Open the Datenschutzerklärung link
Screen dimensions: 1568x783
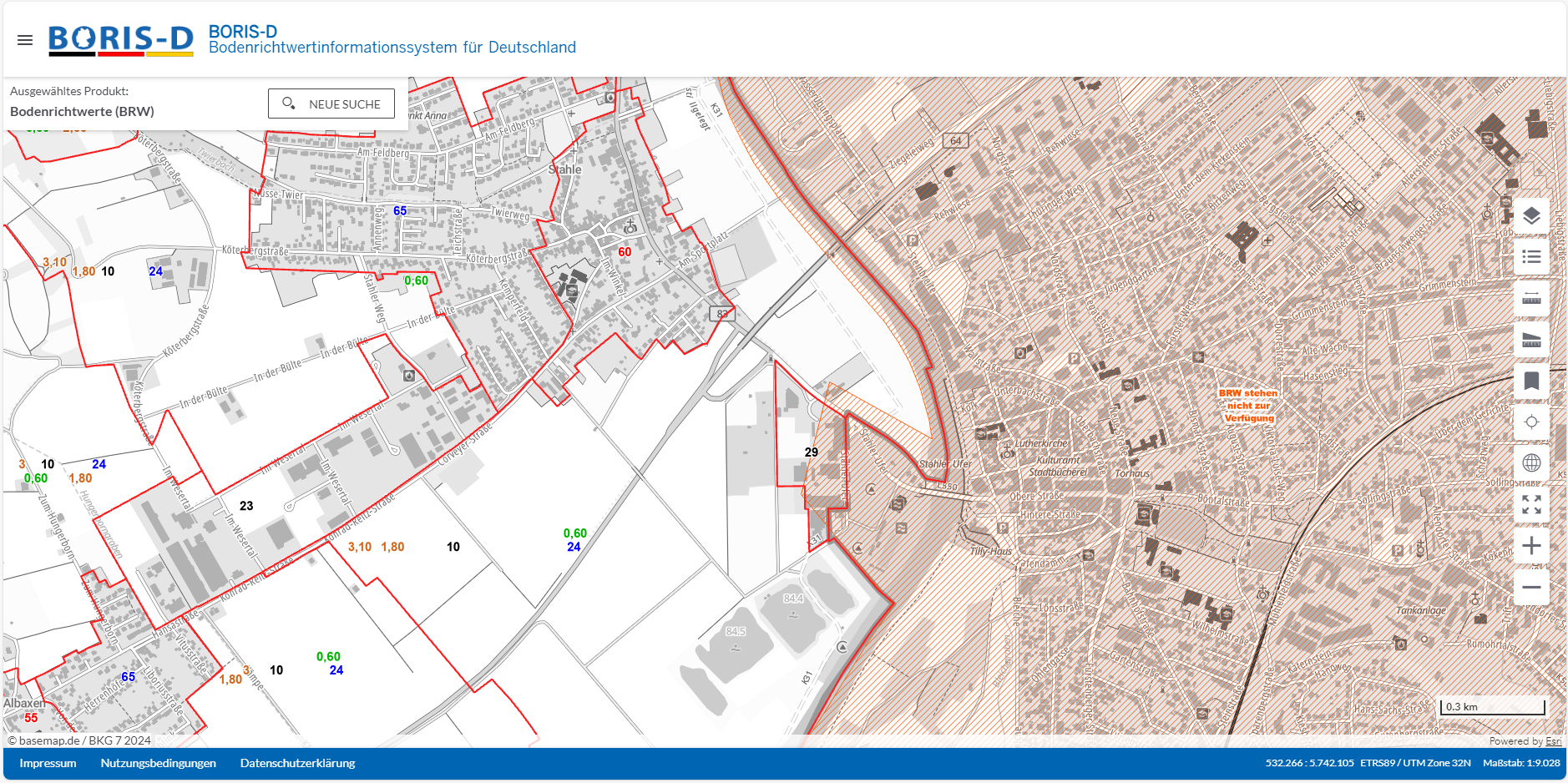[x=297, y=763]
